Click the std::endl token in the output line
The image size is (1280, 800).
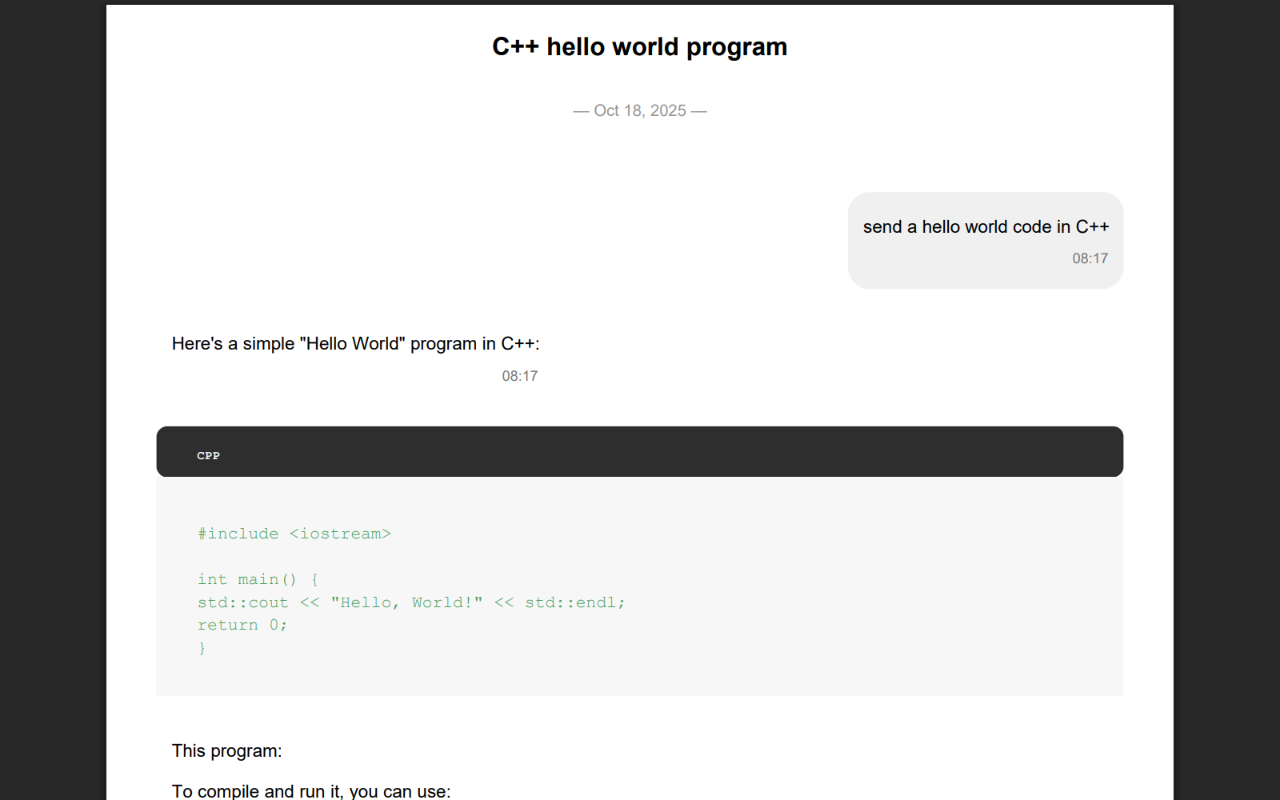point(572,602)
